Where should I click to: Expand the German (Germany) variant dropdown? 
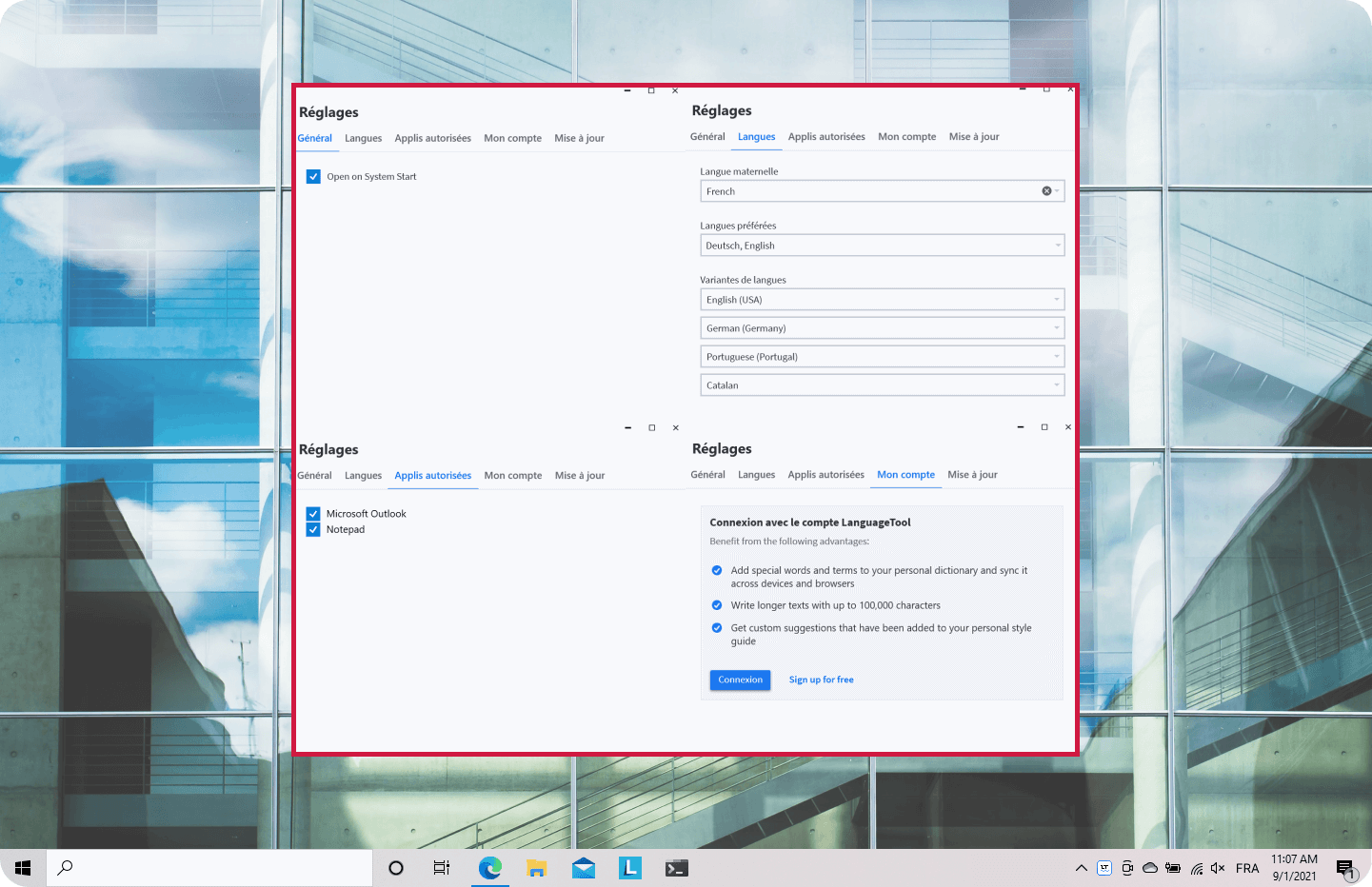882,328
